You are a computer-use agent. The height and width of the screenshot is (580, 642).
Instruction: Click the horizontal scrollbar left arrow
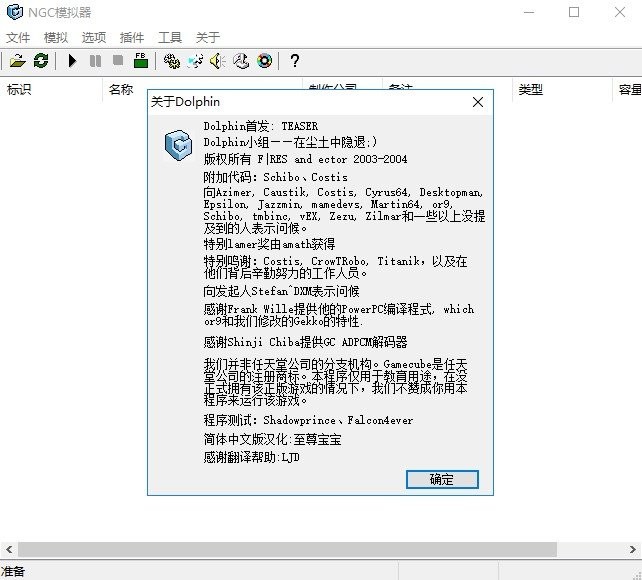tap(9, 549)
